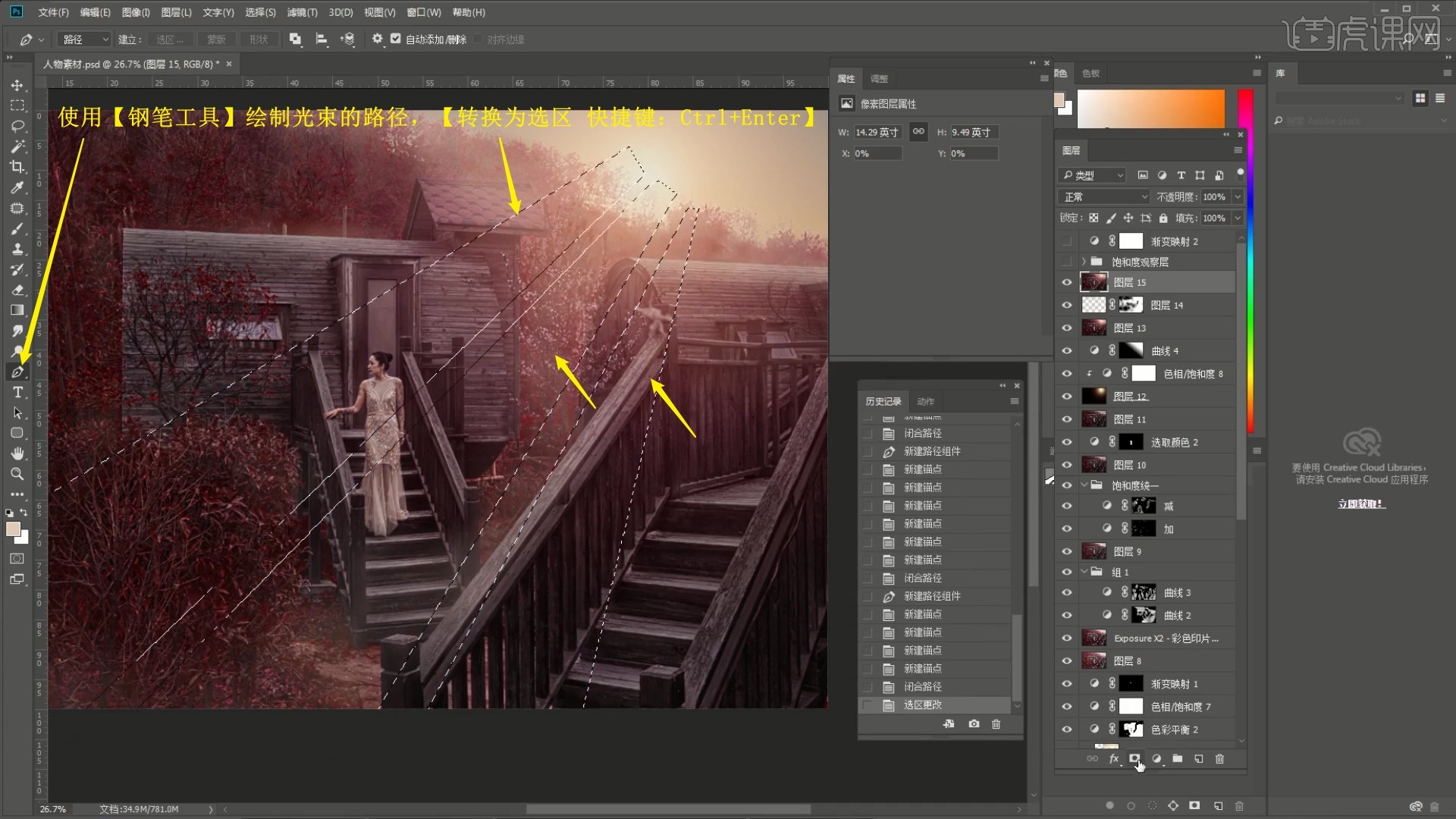The height and width of the screenshot is (819, 1456).
Task: Expand the 饱和度观察层 group
Action: pyautogui.click(x=1084, y=262)
